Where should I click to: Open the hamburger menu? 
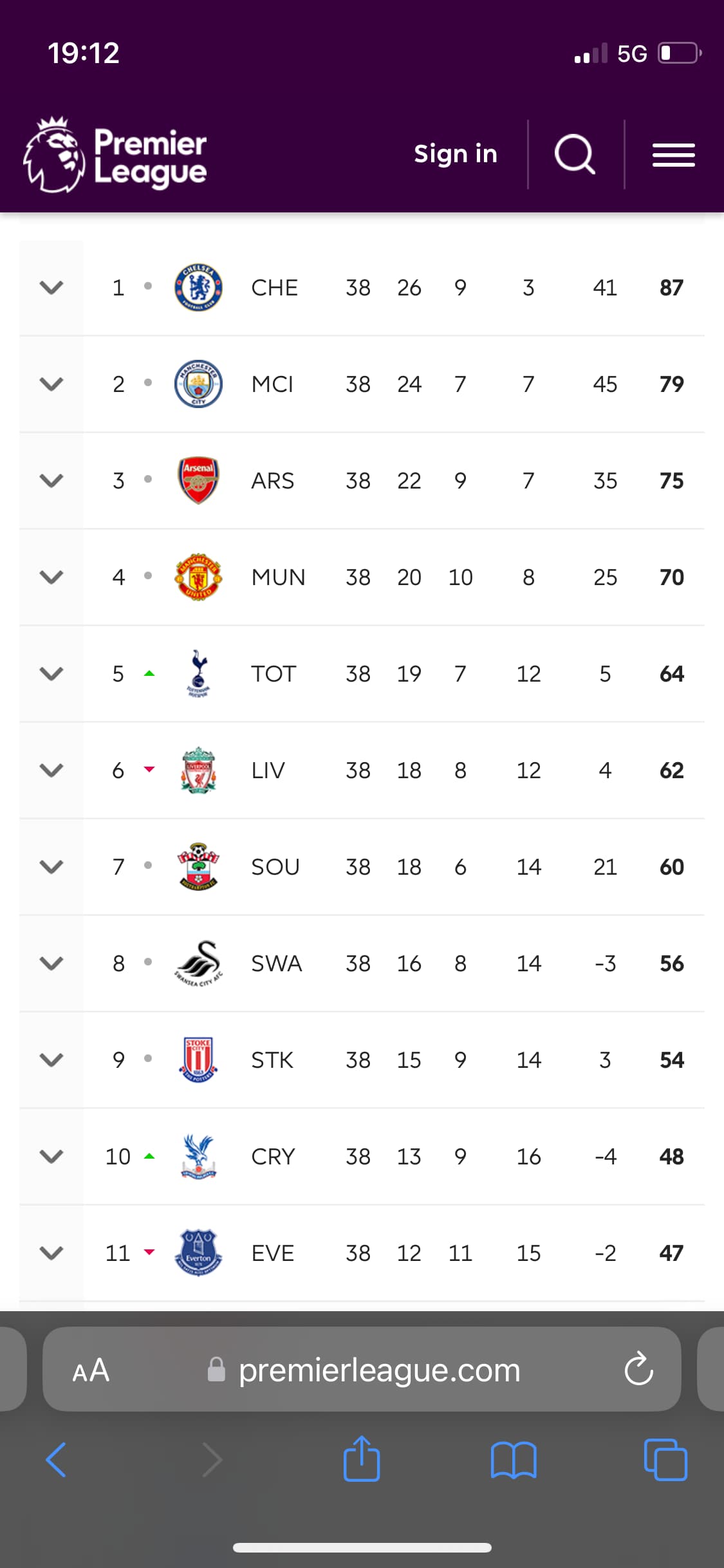pyautogui.click(x=673, y=155)
